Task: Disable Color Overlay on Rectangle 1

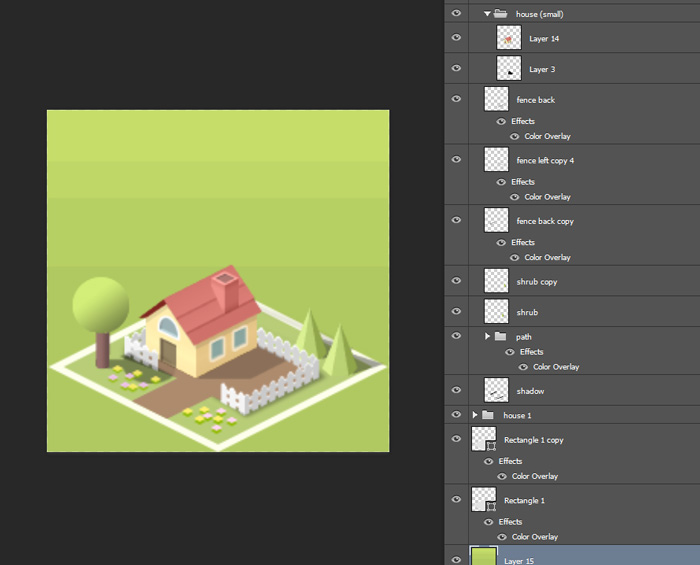Action: pos(502,537)
